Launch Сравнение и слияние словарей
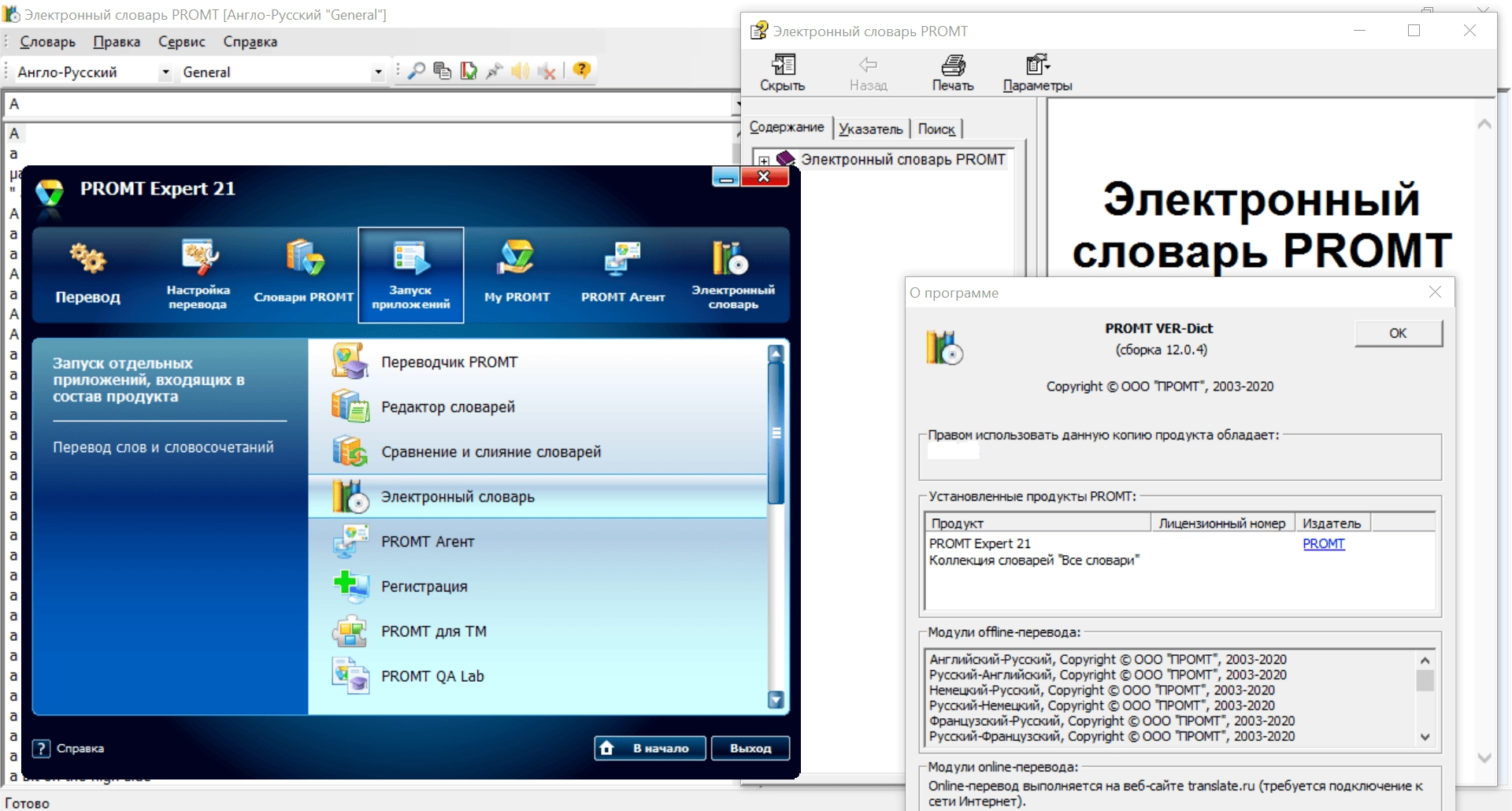The image size is (1512, 811). click(538, 452)
